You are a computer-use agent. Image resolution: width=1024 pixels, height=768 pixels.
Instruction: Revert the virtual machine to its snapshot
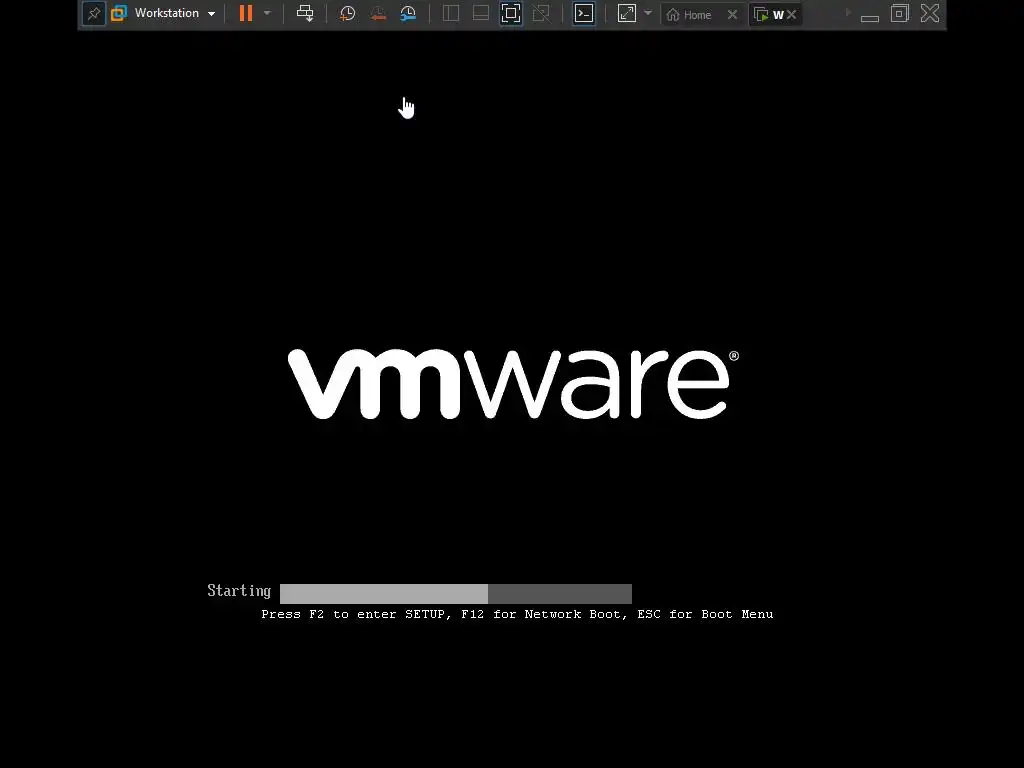click(377, 13)
